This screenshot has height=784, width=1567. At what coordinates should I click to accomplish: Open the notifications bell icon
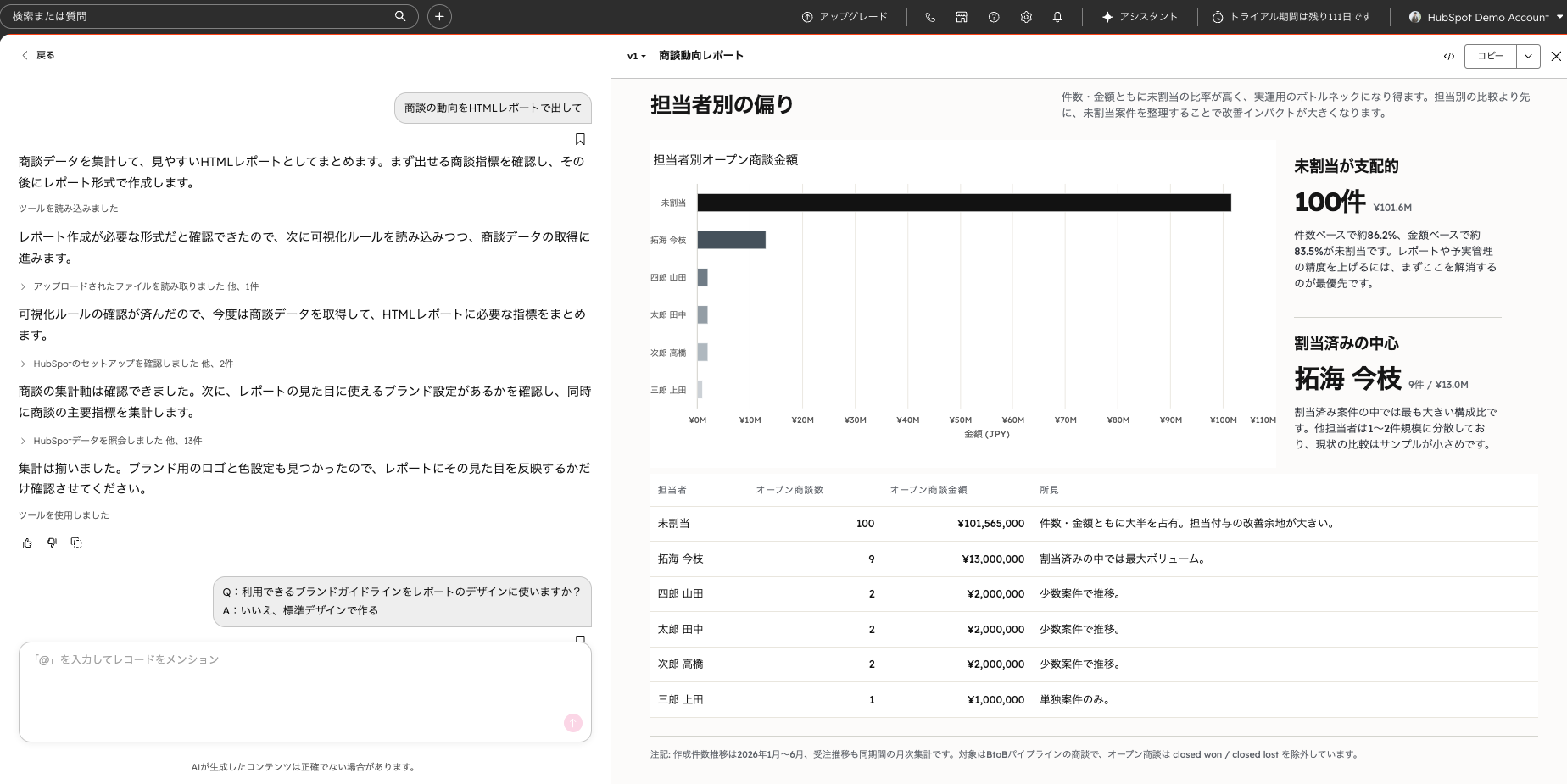[x=1057, y=17]
